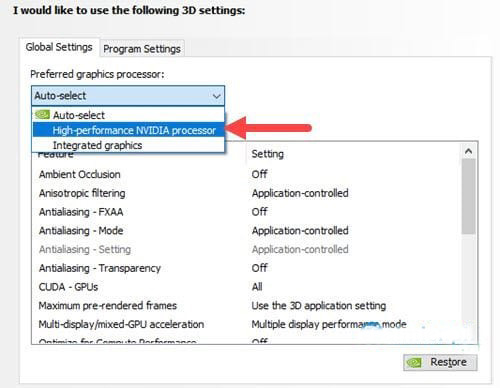
Task: Click the Antialiasing - FXAA Off setting
Action: [259, 212]
